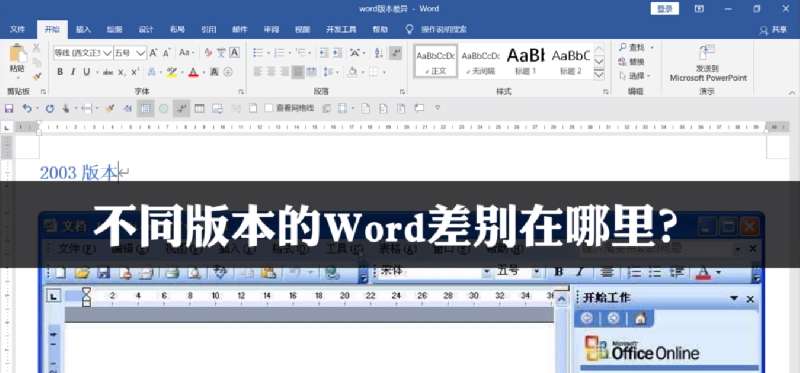Open the 设计 Design tab

tap(146, 30)
